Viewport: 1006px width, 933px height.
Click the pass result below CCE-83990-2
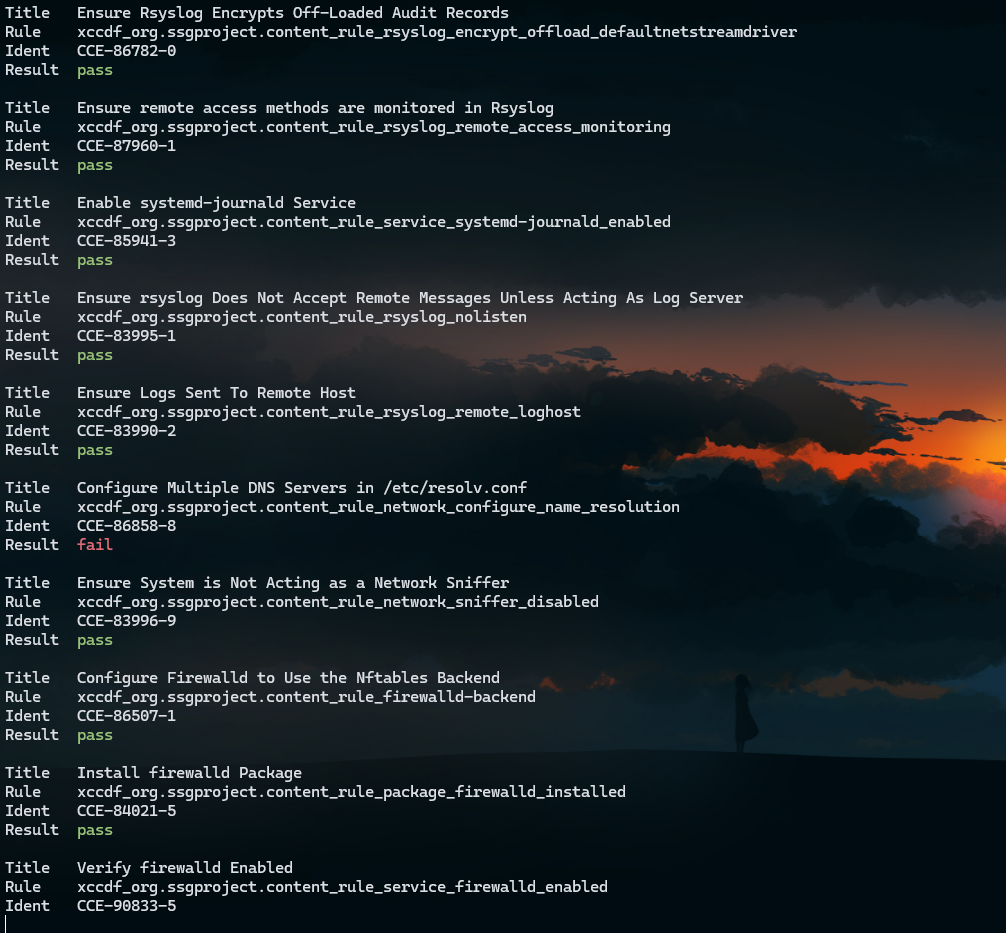[94, 450]
